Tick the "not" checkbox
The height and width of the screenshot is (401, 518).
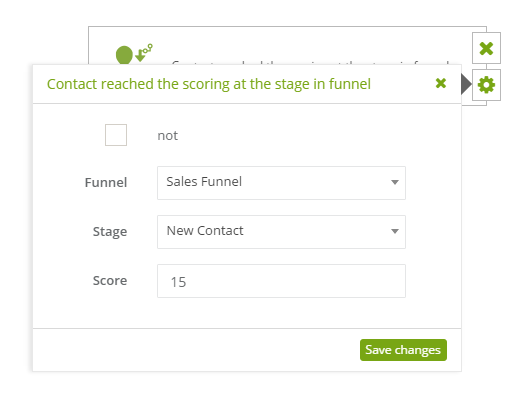116,135
